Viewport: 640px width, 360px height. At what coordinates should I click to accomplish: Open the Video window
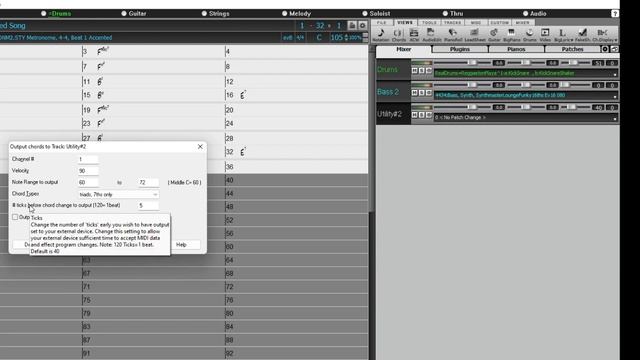pos(545,35)
